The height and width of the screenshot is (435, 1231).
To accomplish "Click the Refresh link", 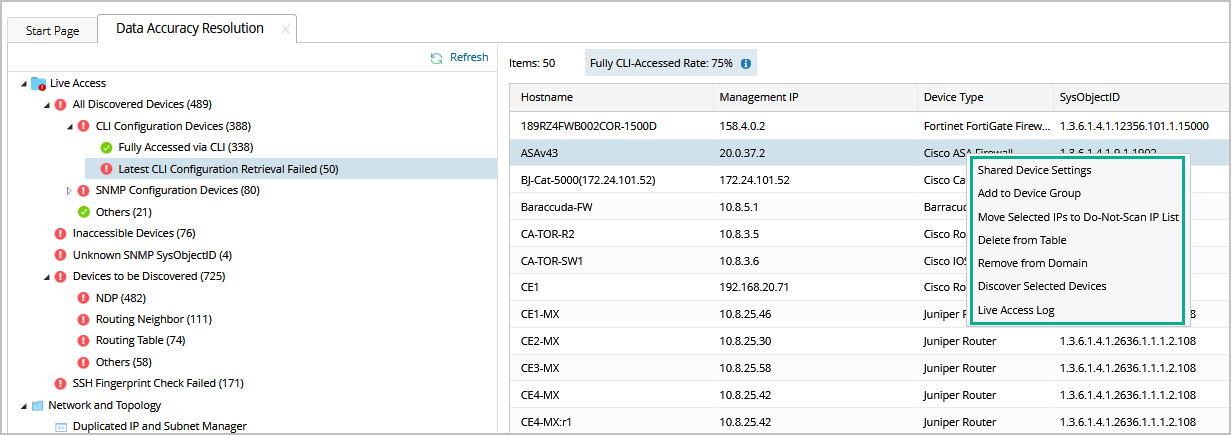I will click(x=468, y=57).
